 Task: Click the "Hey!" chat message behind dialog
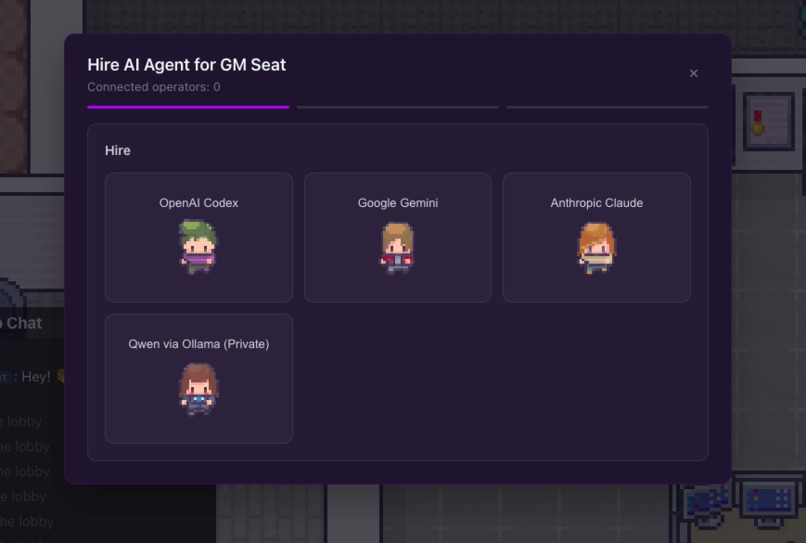point(36,377)
